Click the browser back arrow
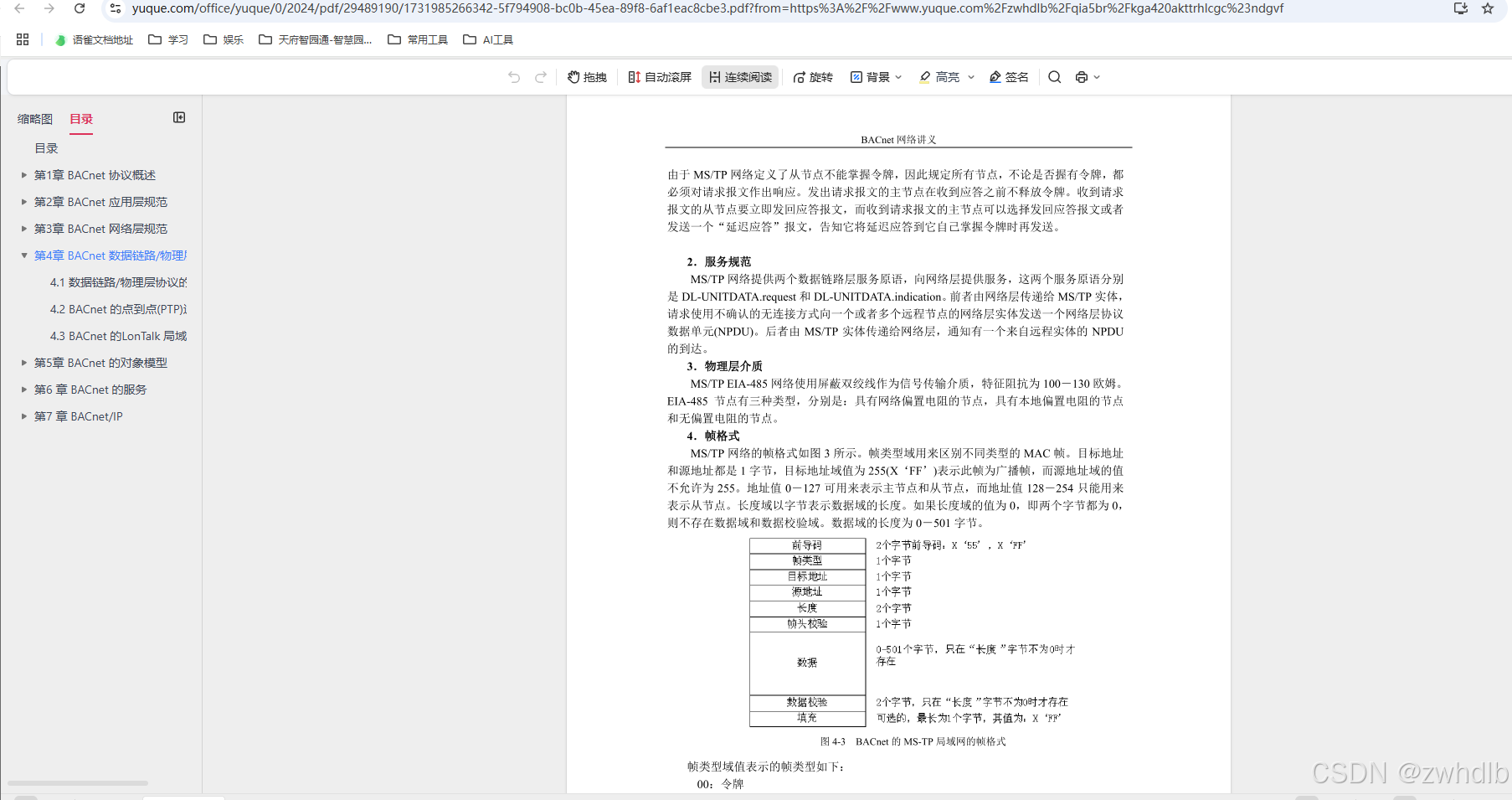 [x=19, y=8]
